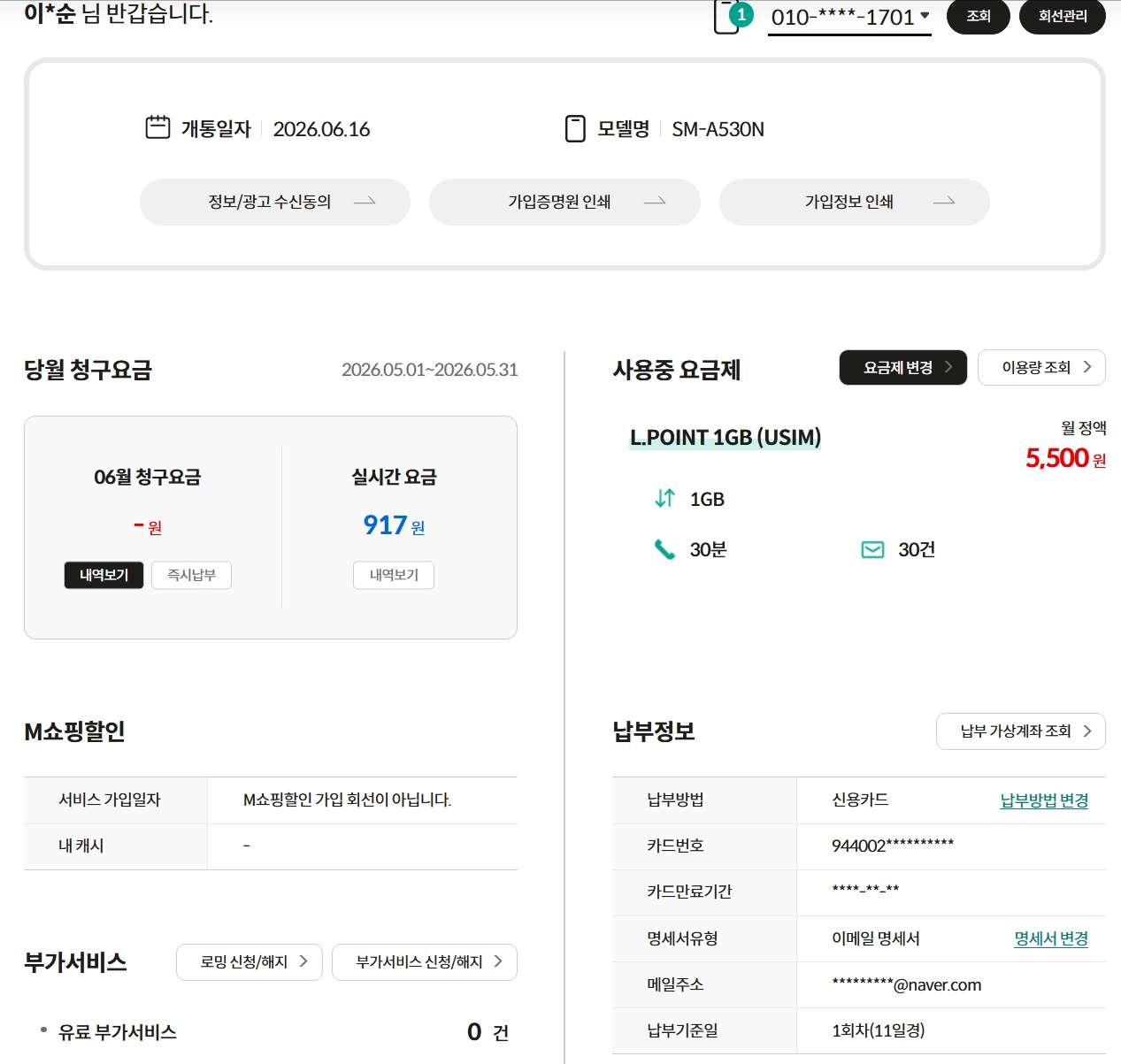
Task: Click the 이메일 명세서 value
Action: [876, 938]
